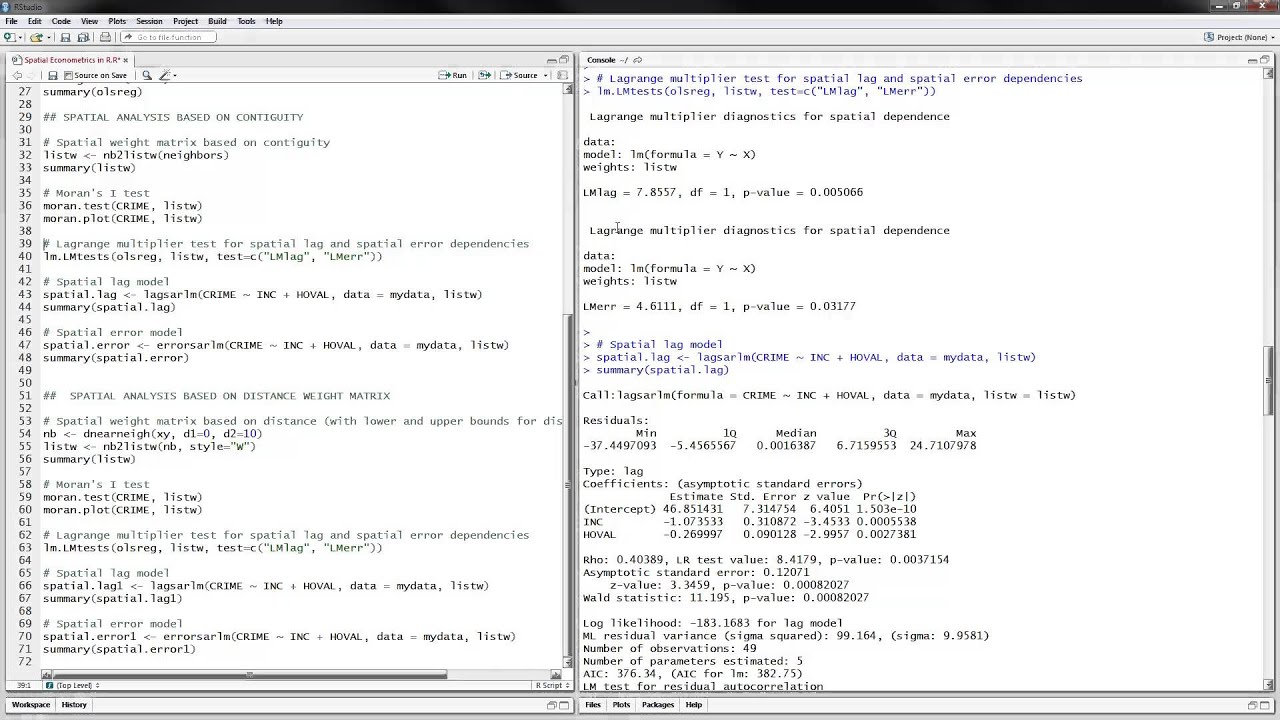Open Find/Replace with the magnifier icon
Screen dimensions: 1280x720
coord(147,75)
